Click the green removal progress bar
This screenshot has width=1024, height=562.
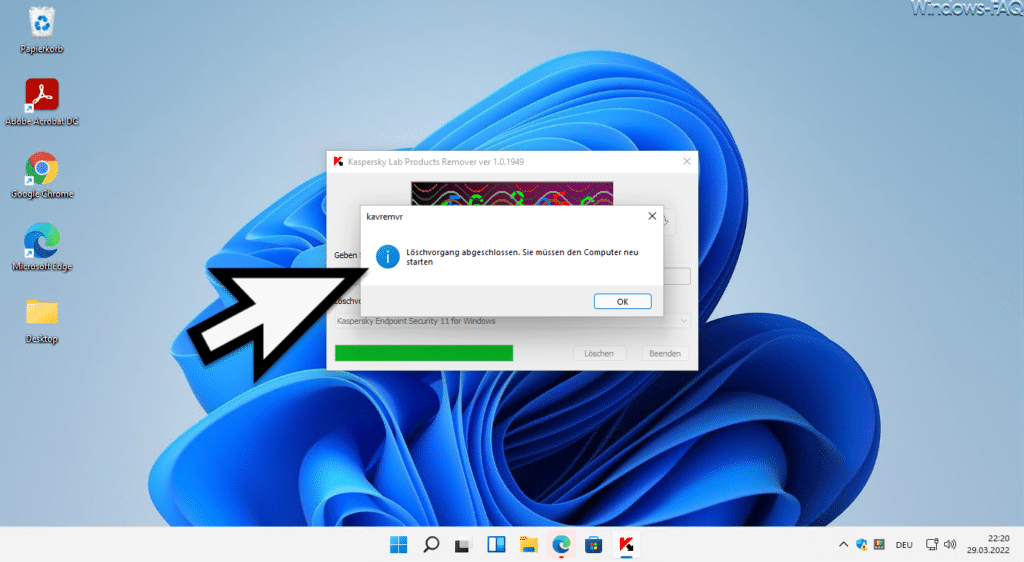pyautogui.click(x=424, y=353)
